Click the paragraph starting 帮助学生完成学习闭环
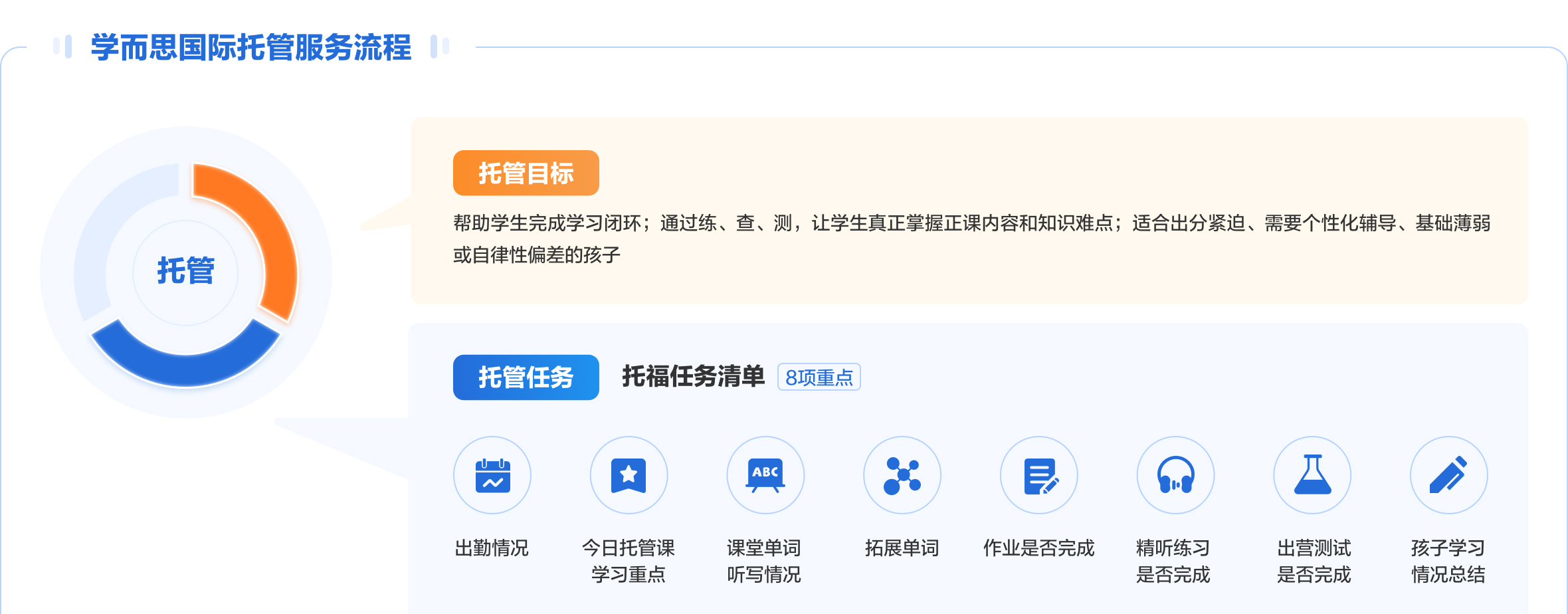This screenshot has width=1568, height=614. click(x=972, y=239)
